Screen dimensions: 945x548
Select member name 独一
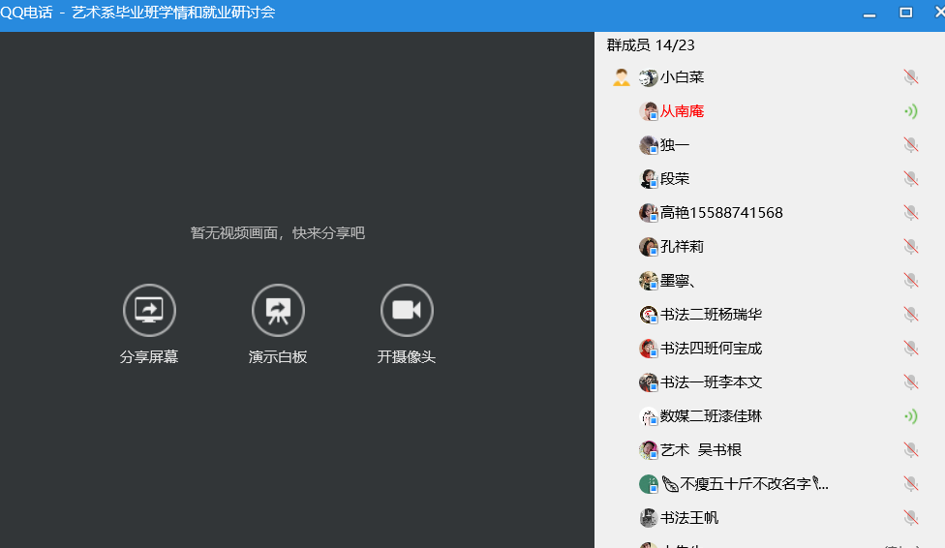pos(675,145)
